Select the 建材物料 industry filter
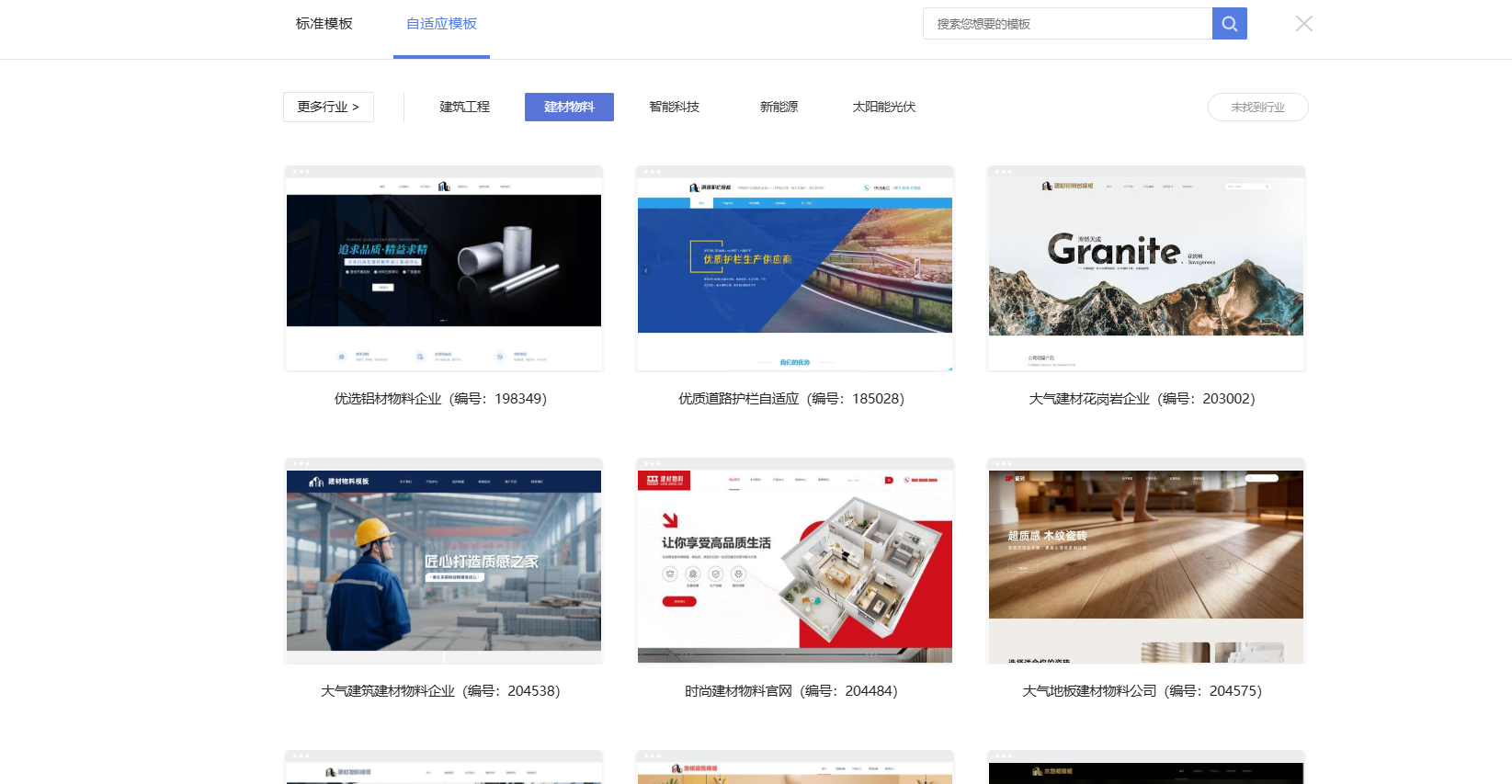 pyautogui.click(x=569, y=107)
